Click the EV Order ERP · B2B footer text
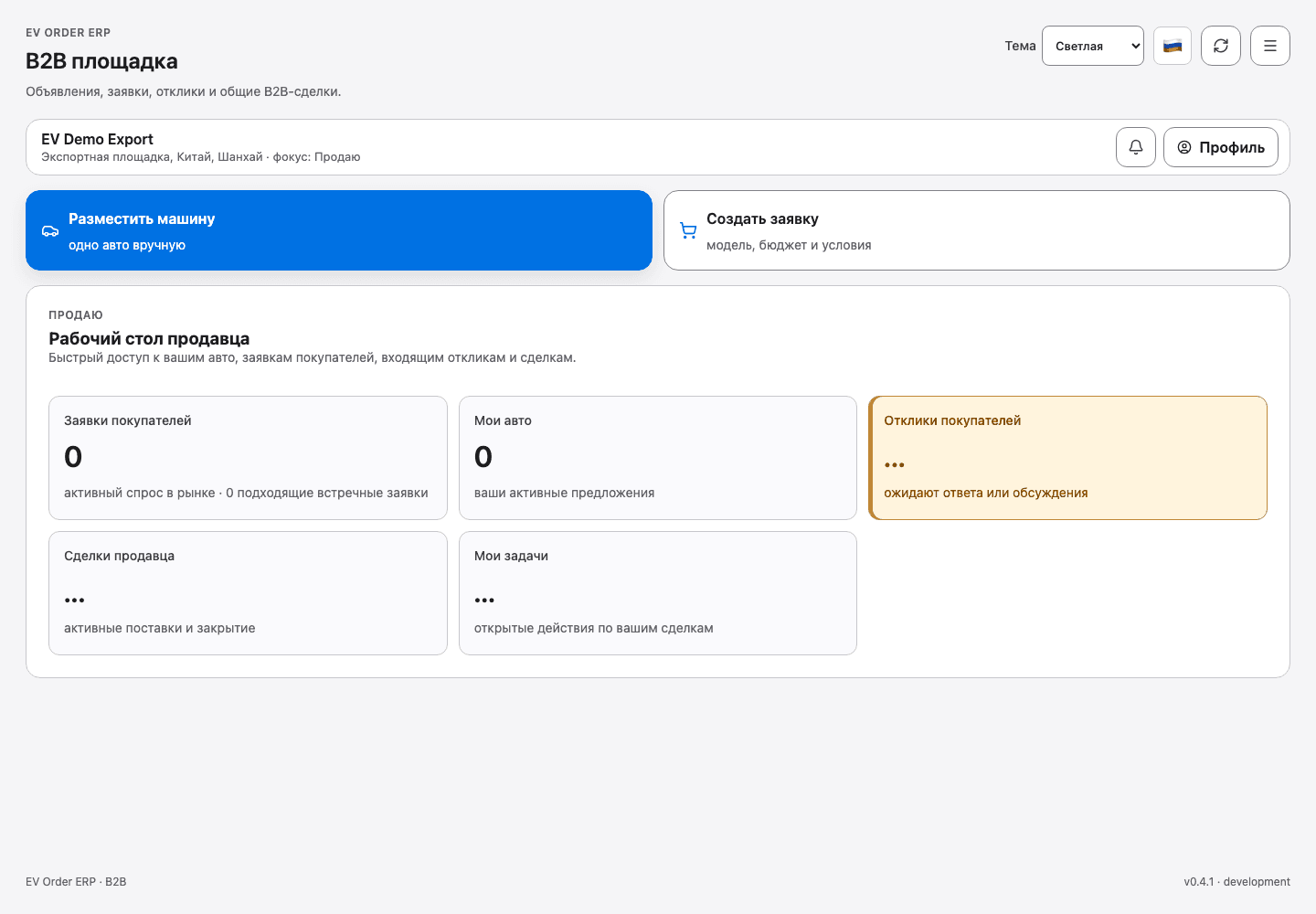 click(76, 882)
